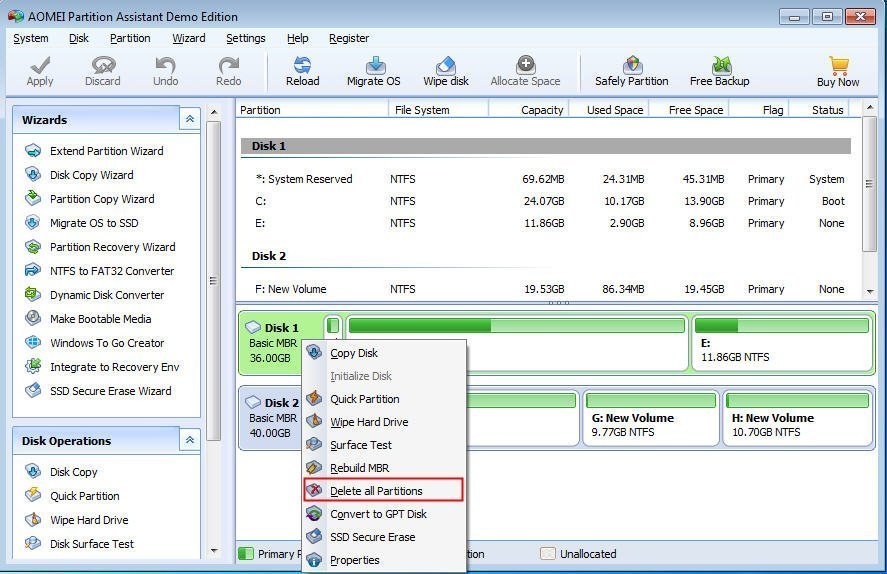Open the Partition menu
The width and height of the screenshot is (887, 574).
pyautogui.click(x=130, y=38)
